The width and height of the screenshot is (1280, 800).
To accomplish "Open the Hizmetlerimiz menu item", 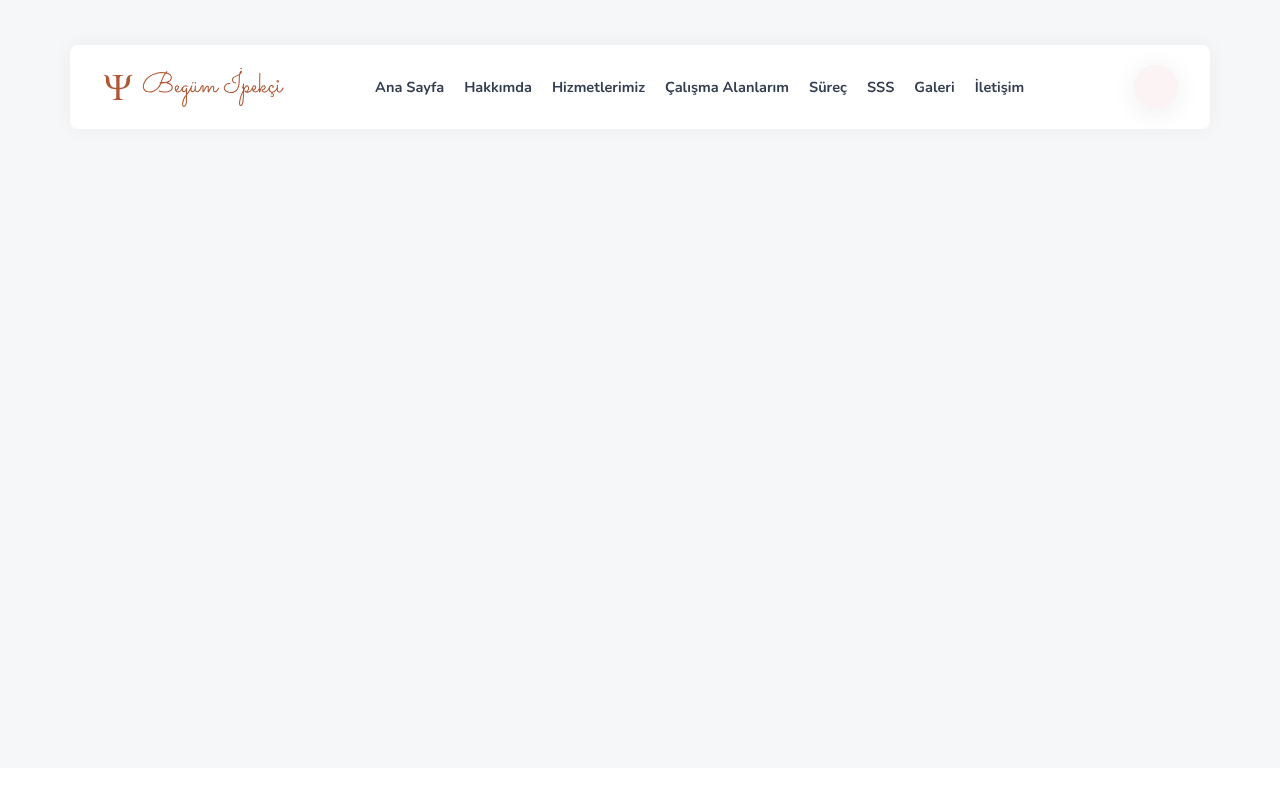I will 598,87.
